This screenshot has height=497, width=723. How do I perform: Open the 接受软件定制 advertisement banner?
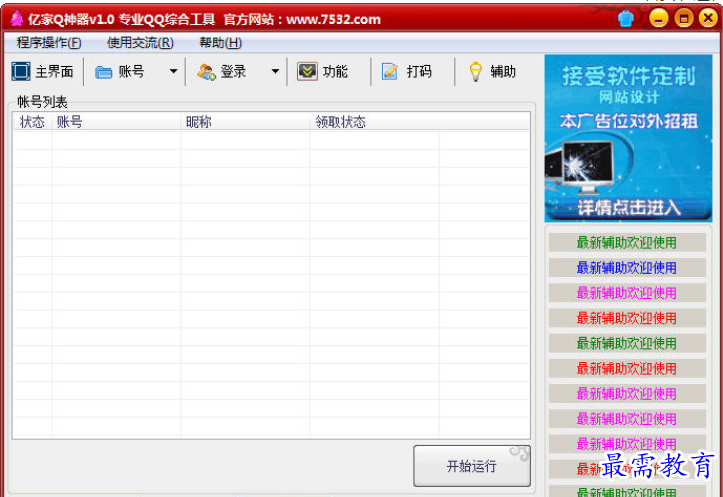(628, 138)
